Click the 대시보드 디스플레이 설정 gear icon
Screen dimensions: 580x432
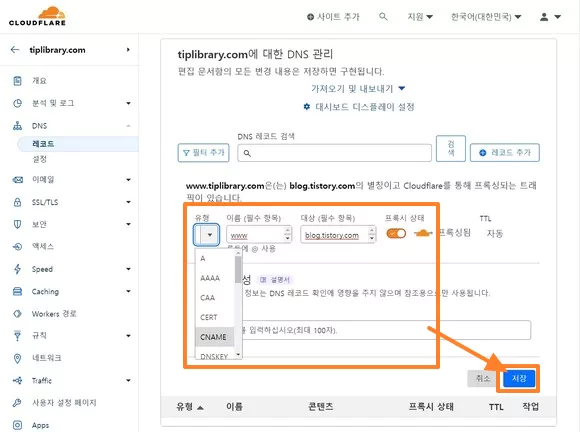307,107
